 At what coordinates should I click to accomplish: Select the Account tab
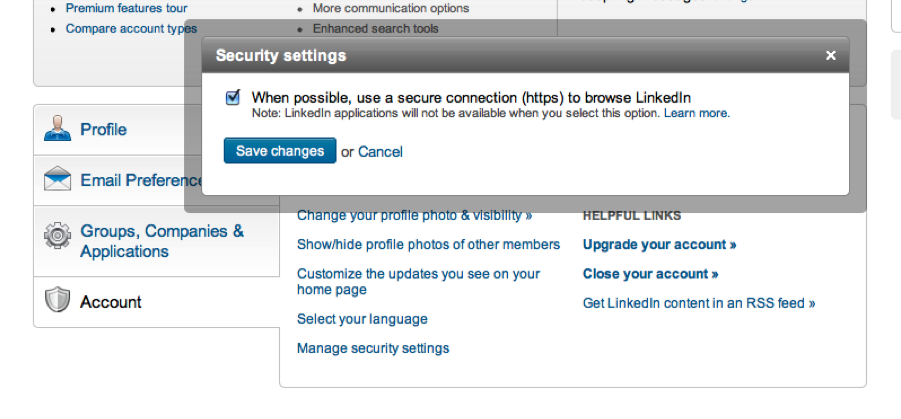click(110, 302)
